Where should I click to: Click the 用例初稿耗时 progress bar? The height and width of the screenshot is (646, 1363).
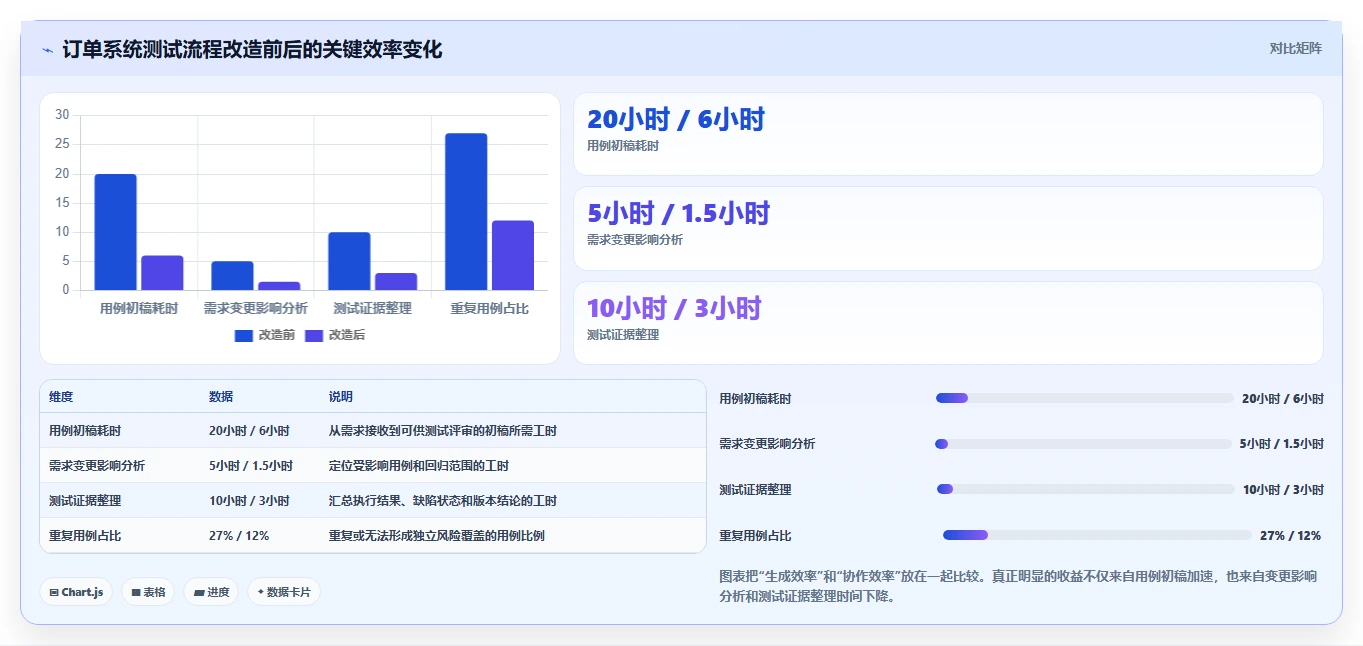click(1085, 398)
